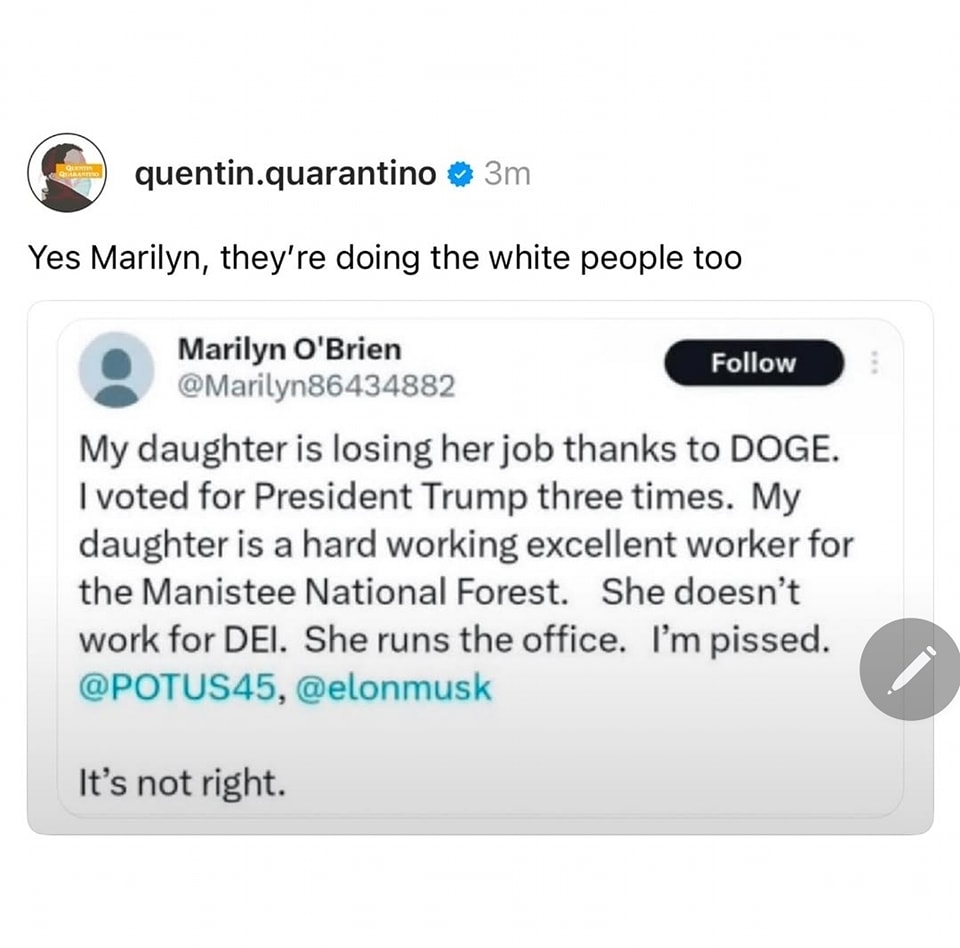This screenshot has width=960, height=948.
Task: Tap the gray pencil edit icon
Action: point(910,668)
